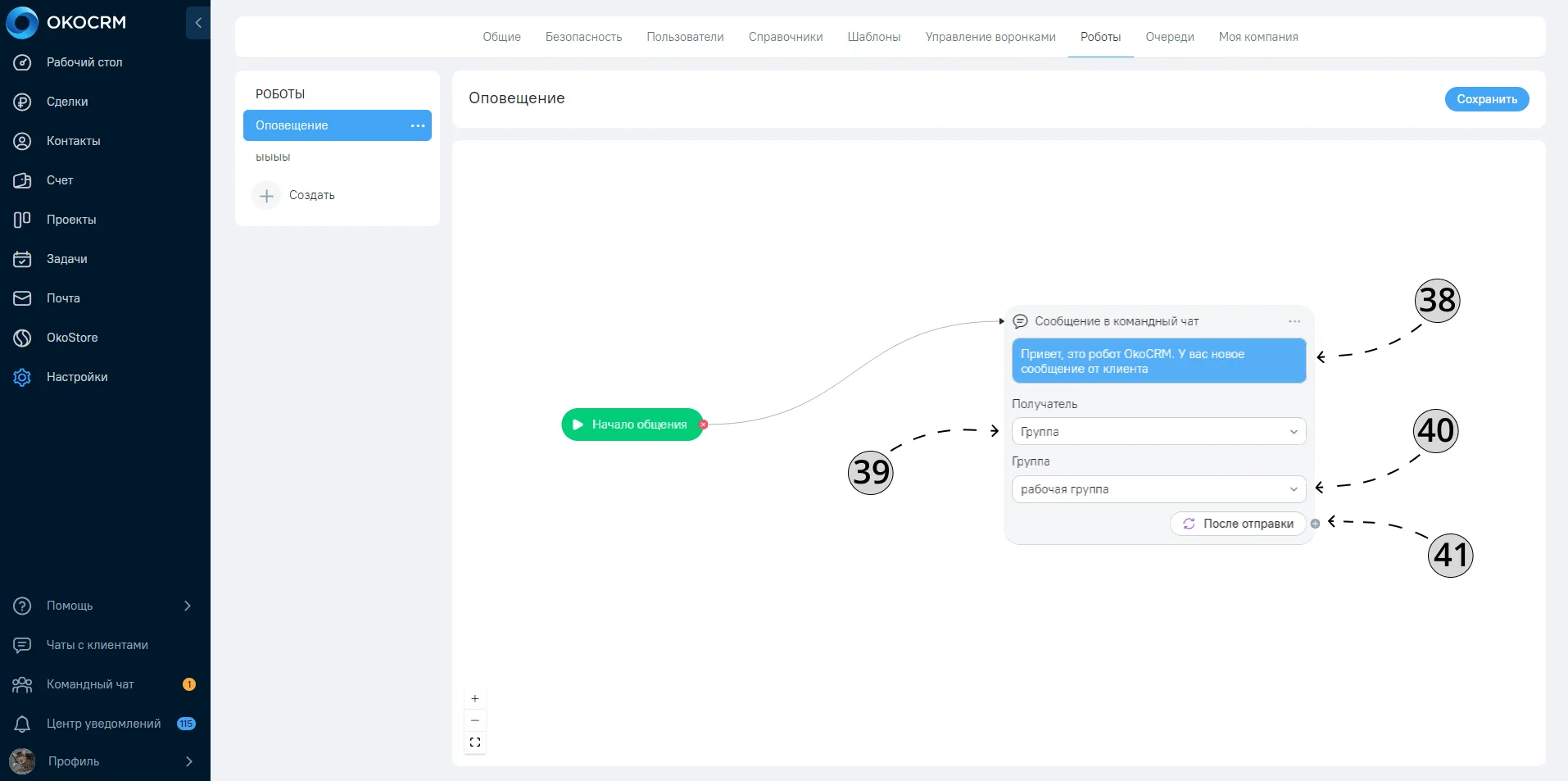Expand the Помощь submenu

coord(188,606)
